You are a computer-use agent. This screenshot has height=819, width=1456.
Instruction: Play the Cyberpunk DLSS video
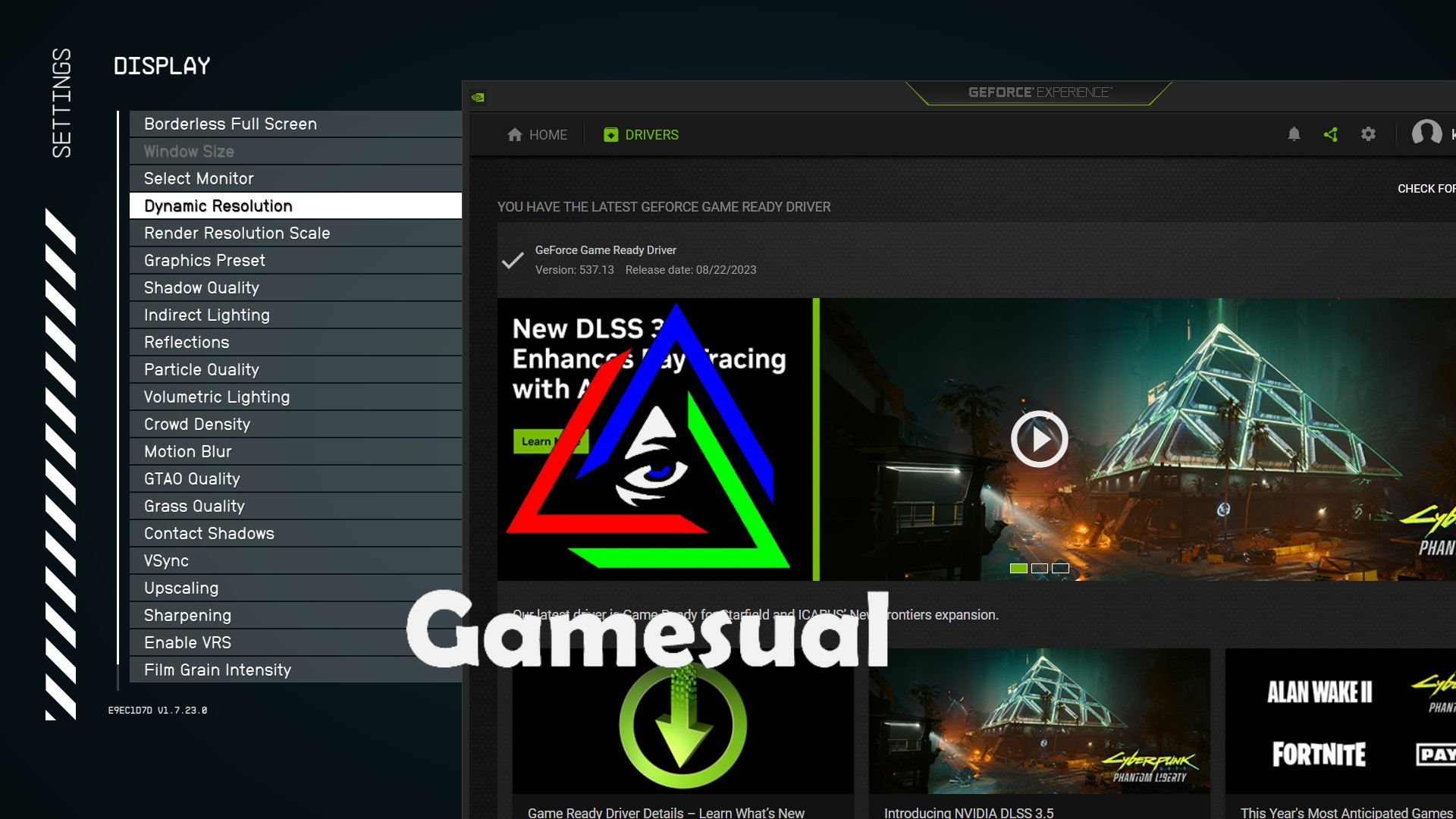point(1039,439)
